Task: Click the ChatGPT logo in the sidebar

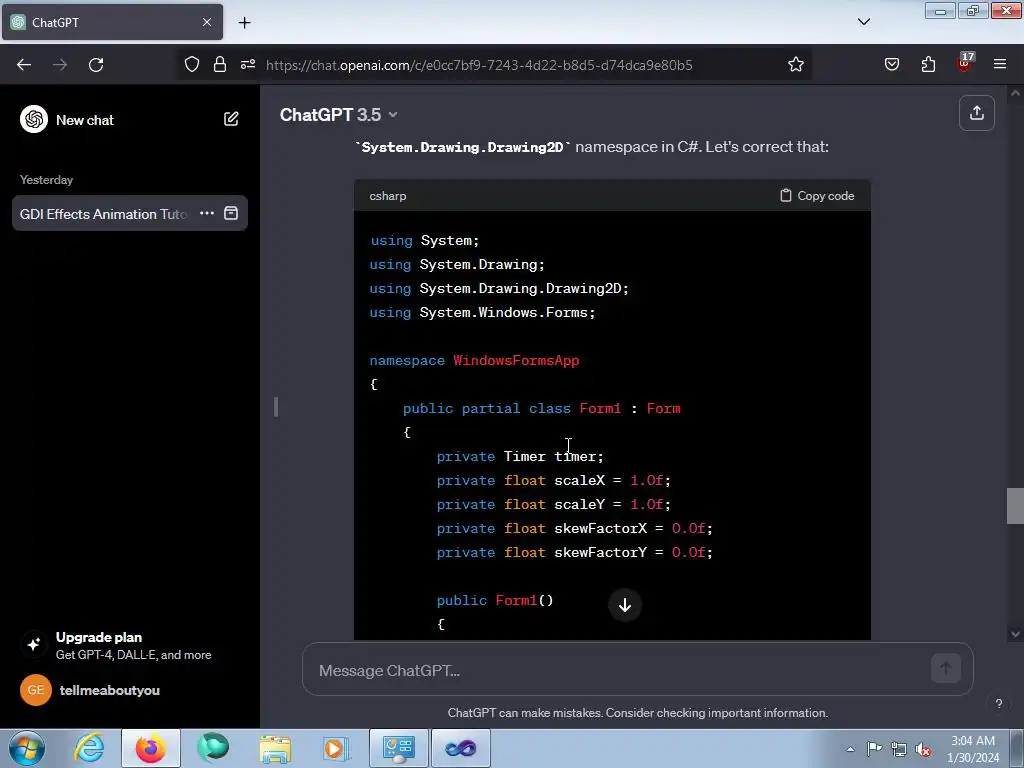Action: [x=34, y=120]
